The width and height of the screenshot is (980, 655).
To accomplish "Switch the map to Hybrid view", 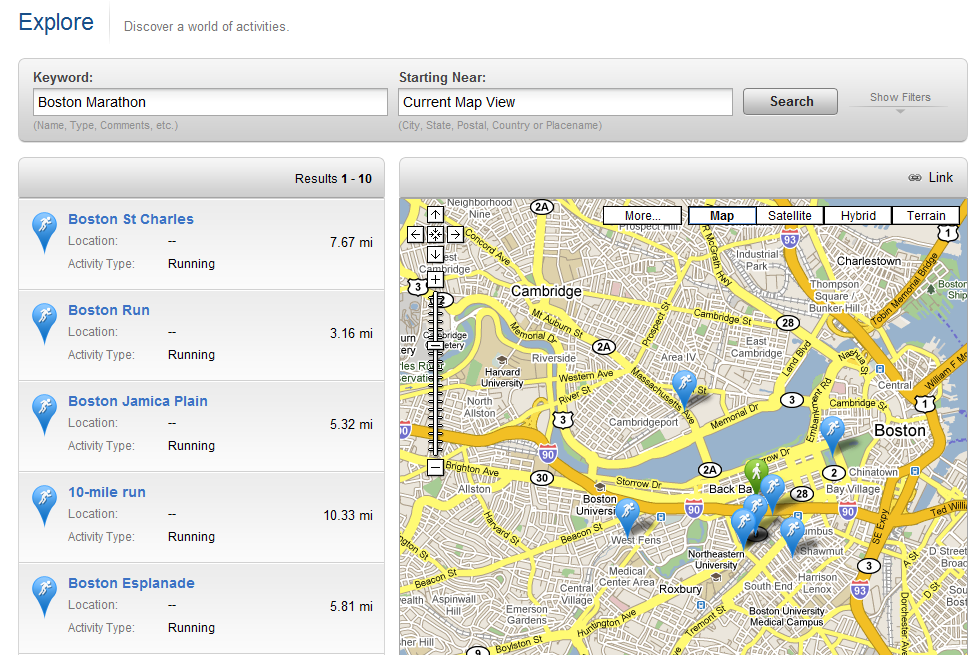I will tap(858, 216).
